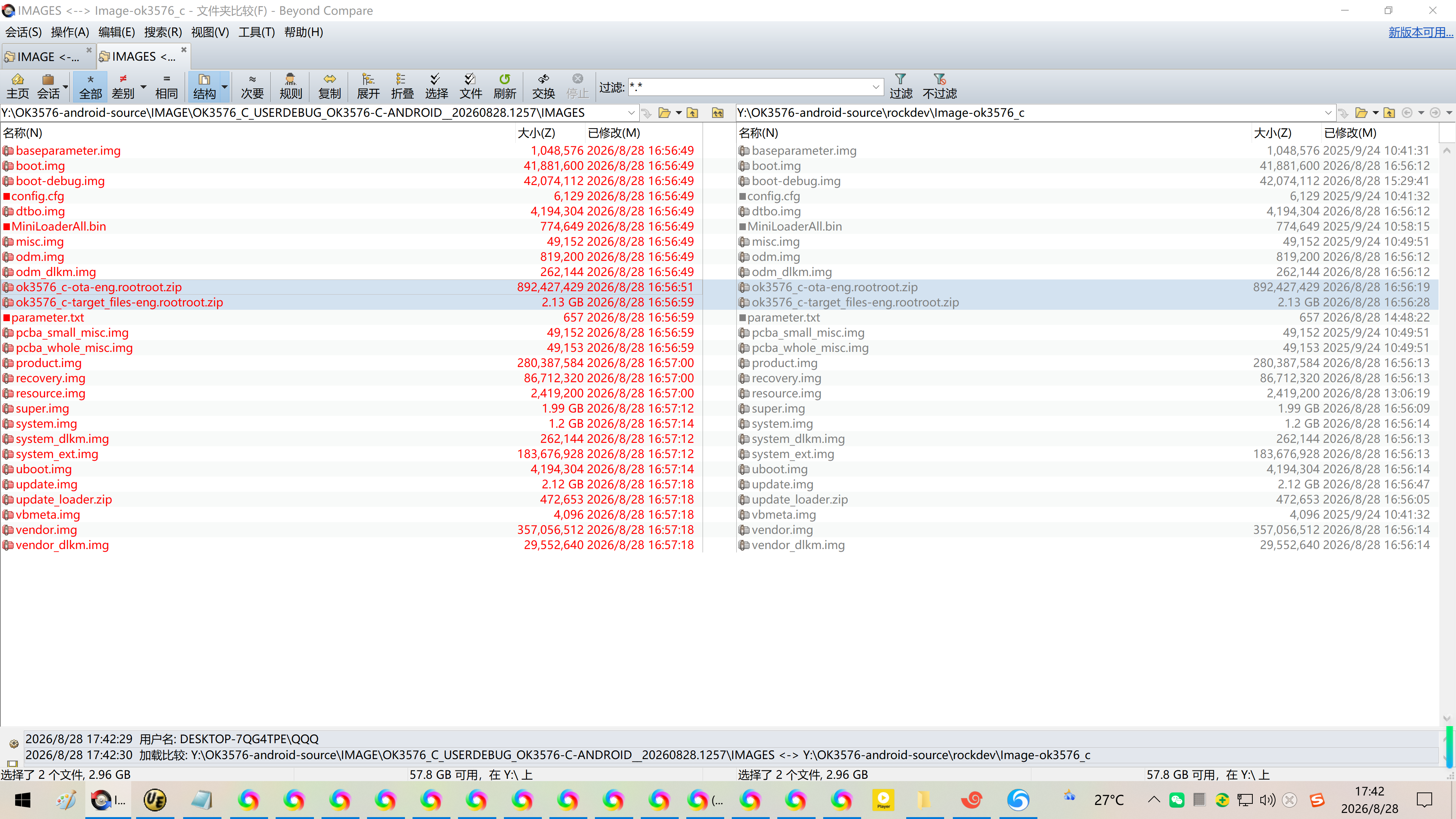The height and width of the screenshot is (819, 1456).
Task: Sort the left pane by 名称(N) column
Action: click(x=23, y=133)
